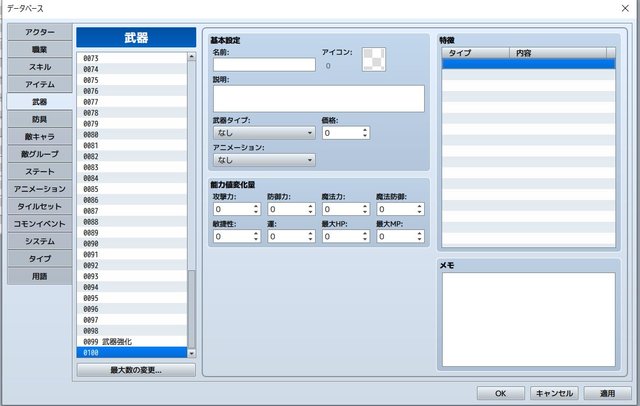The width and height of the screenshot is (640, 406).
Task: Select the アイテム tab
Action: [40, 84]
